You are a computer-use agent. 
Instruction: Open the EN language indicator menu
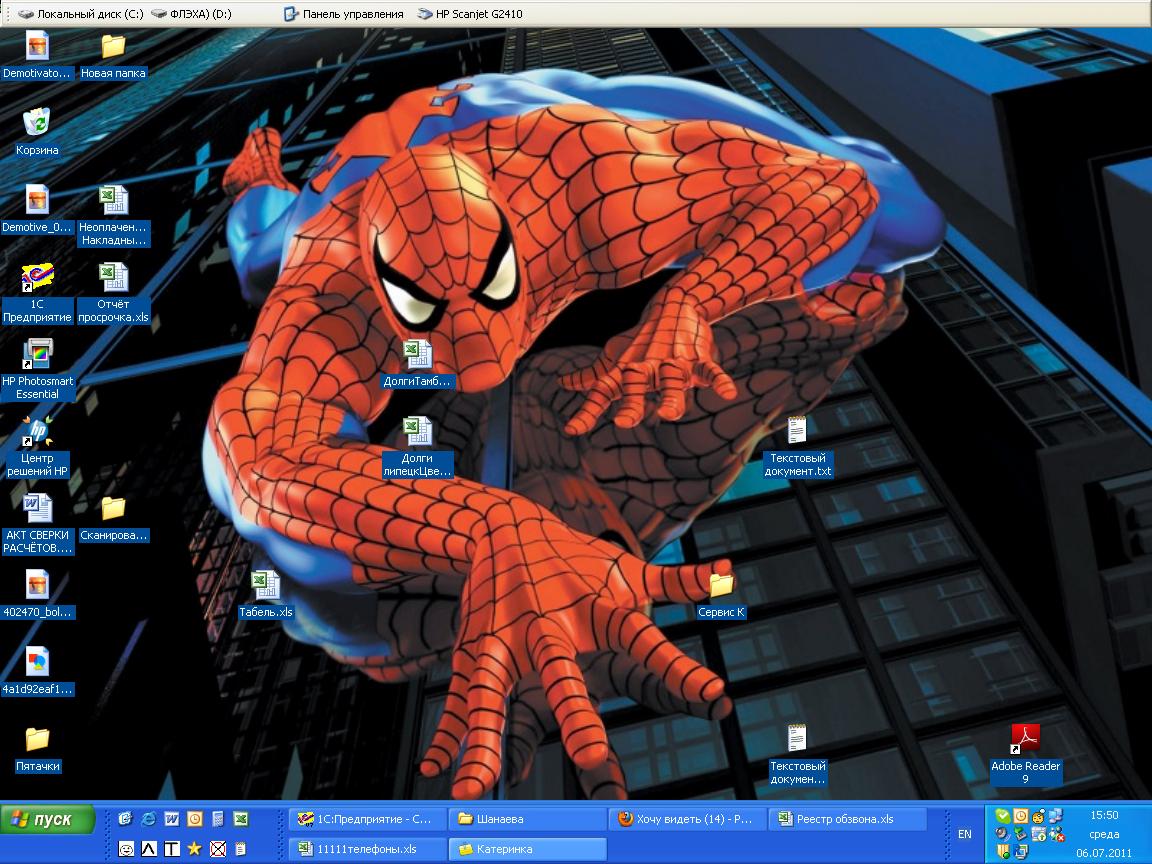(964, 834)
